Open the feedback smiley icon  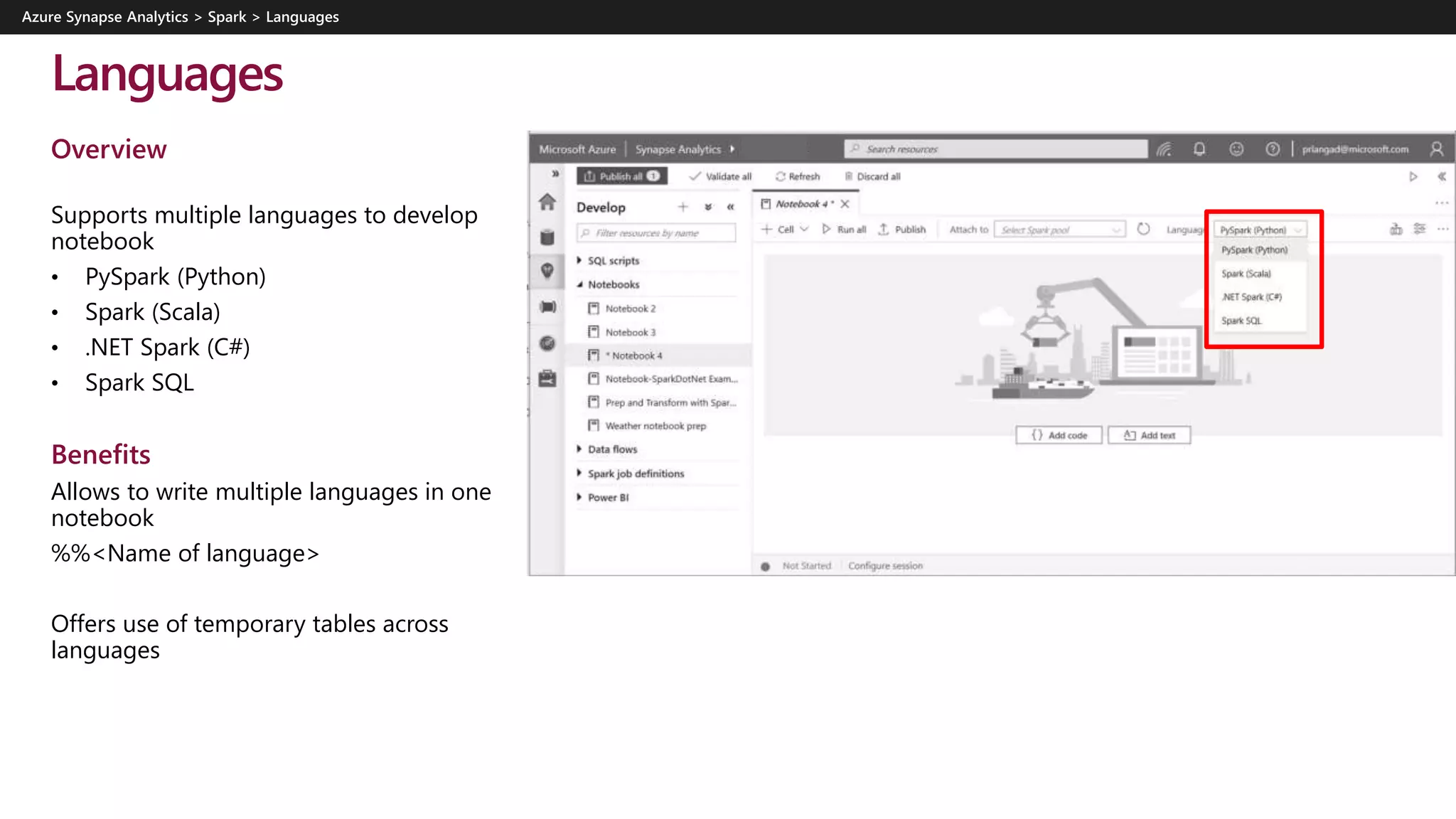tap(1236, 149)
